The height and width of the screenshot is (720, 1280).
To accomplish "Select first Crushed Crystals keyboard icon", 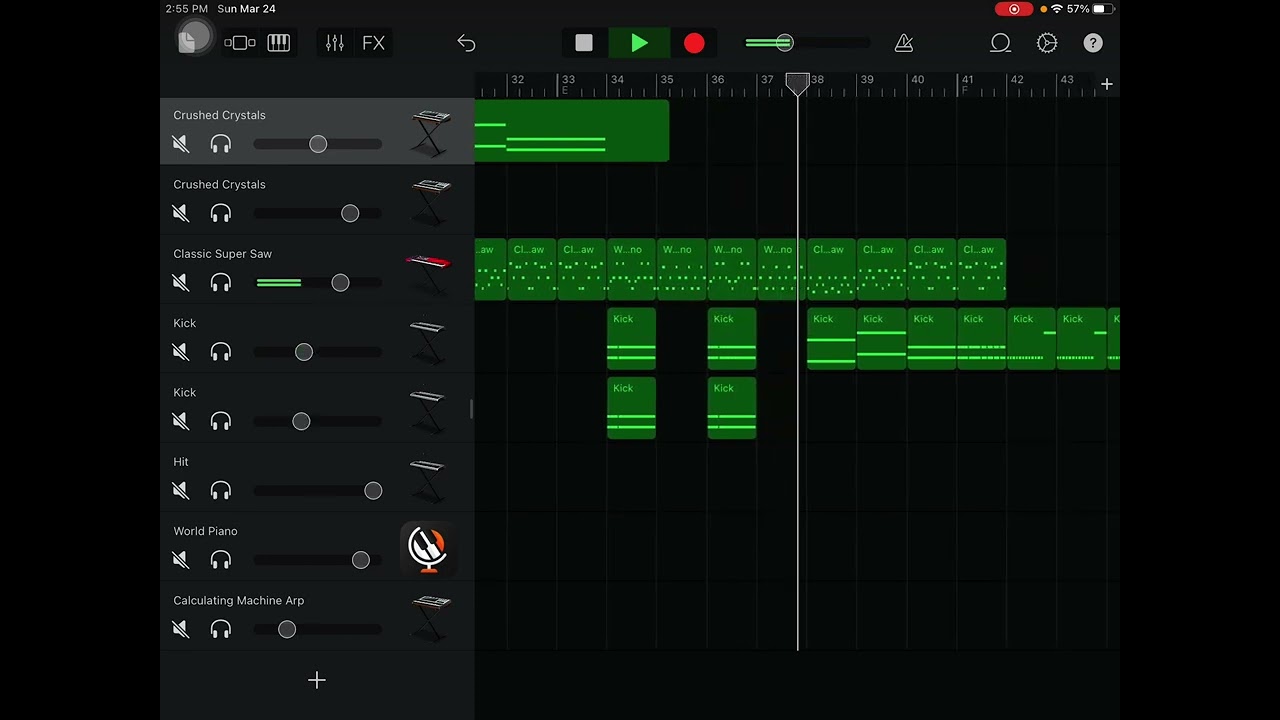I will click(430, 133).
